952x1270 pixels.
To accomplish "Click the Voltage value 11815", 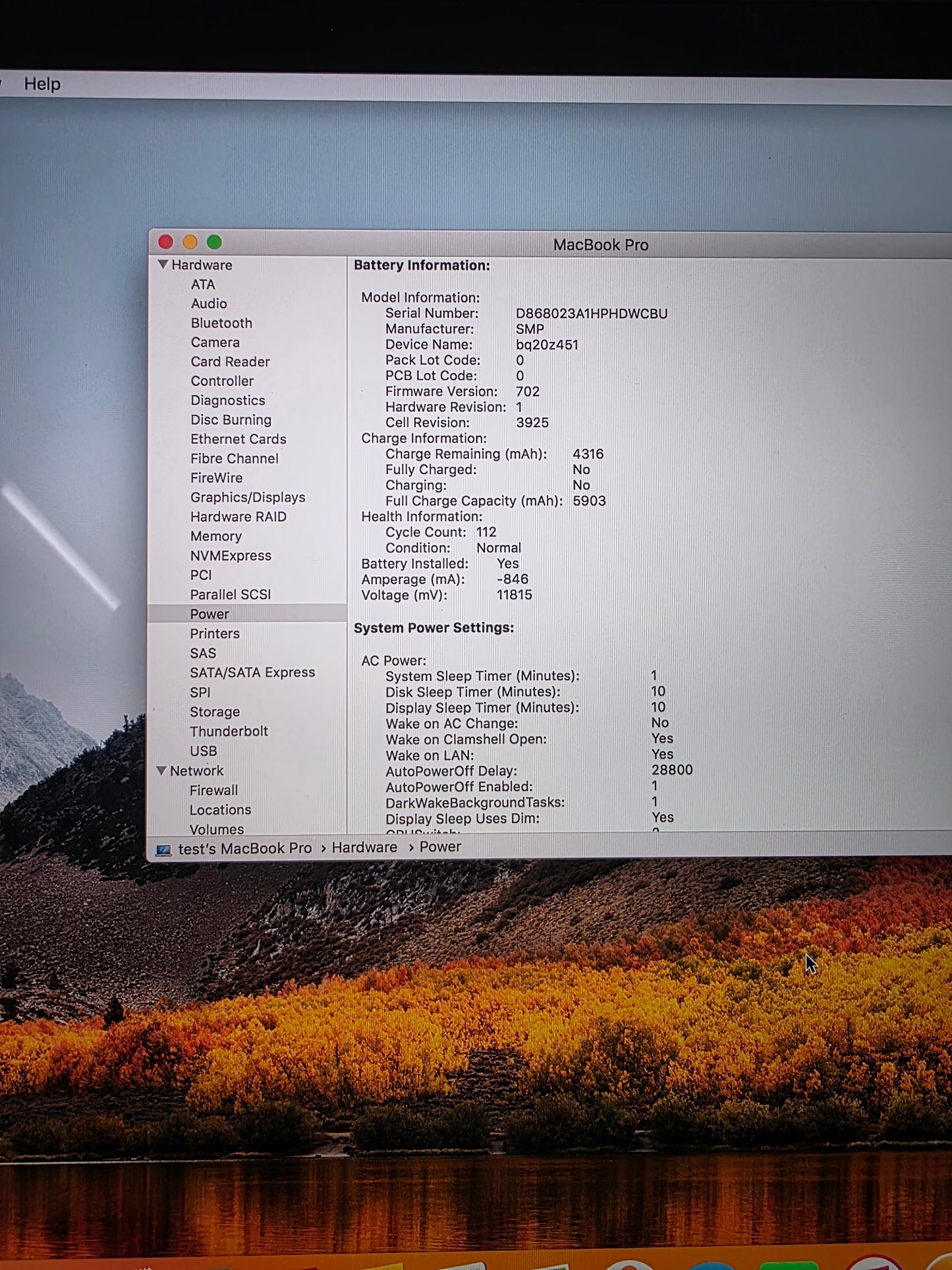I will coord(515,595).
